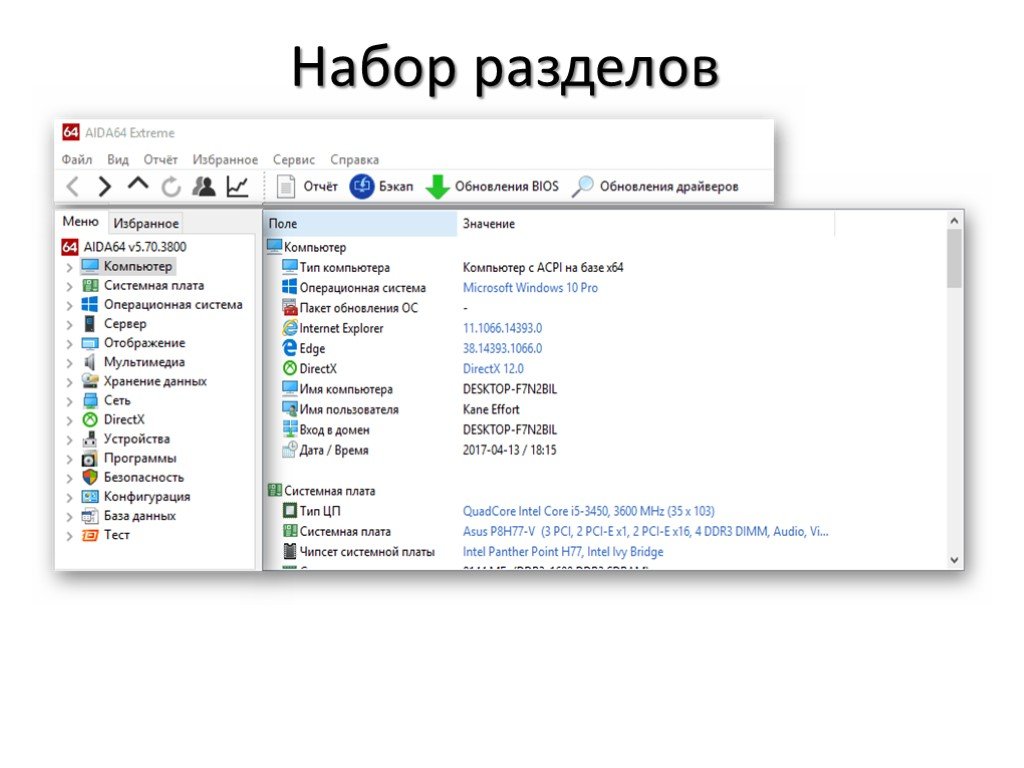Image resolution: width=1024 pixels, height=768 pixels.
Task: Click the Отчёт toolbar button
Action: pos(307,187)
